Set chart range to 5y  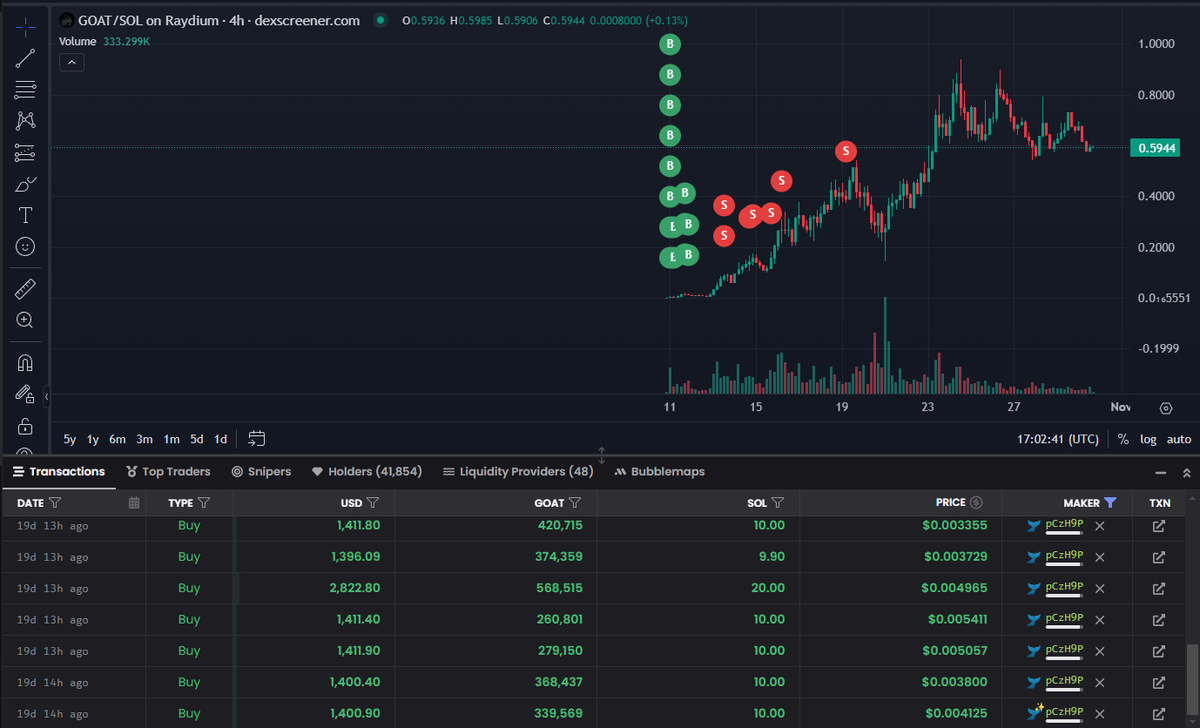[69, 439]
